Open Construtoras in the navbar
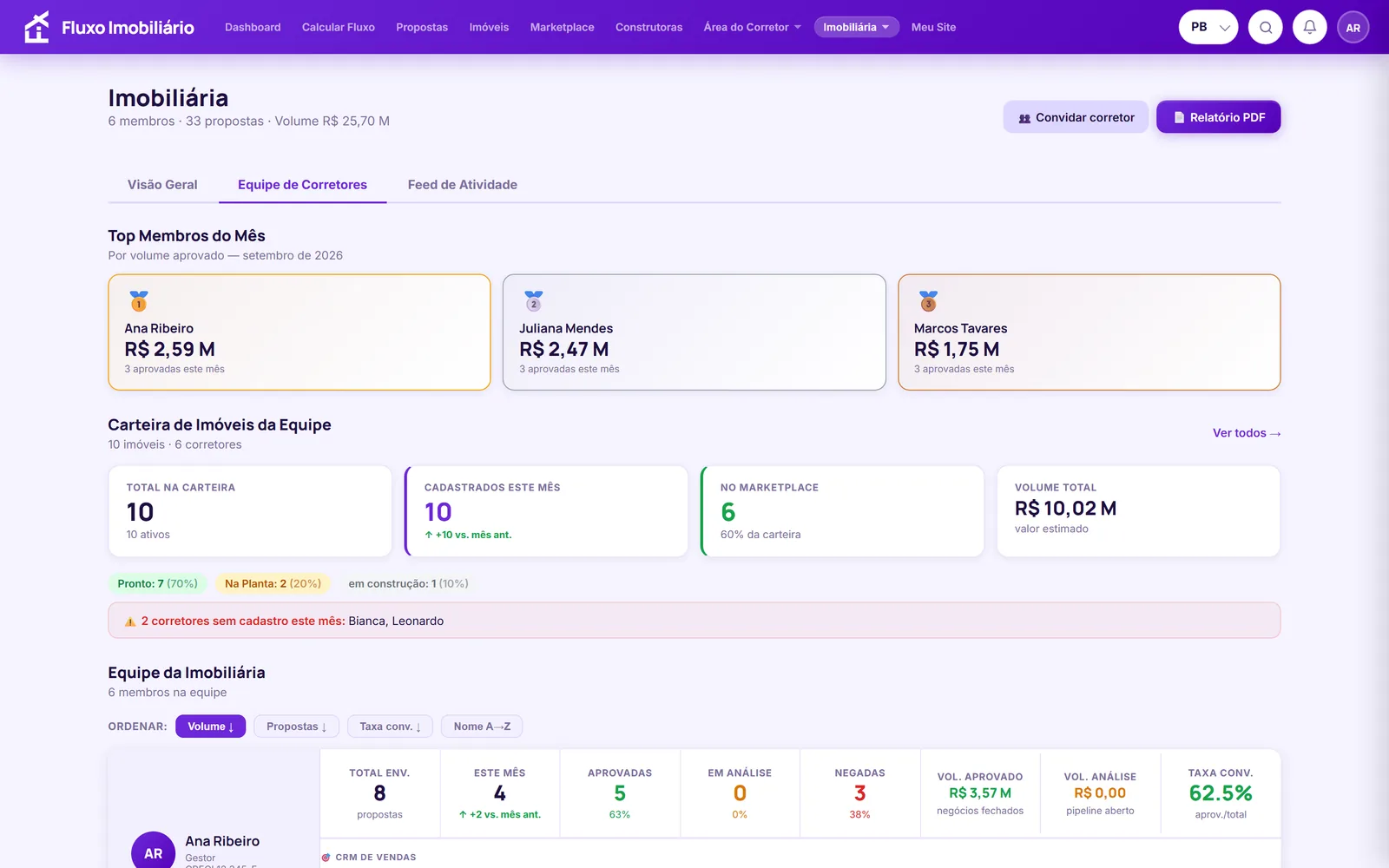Screen dimensions: 1389x868 coord(649,27)
